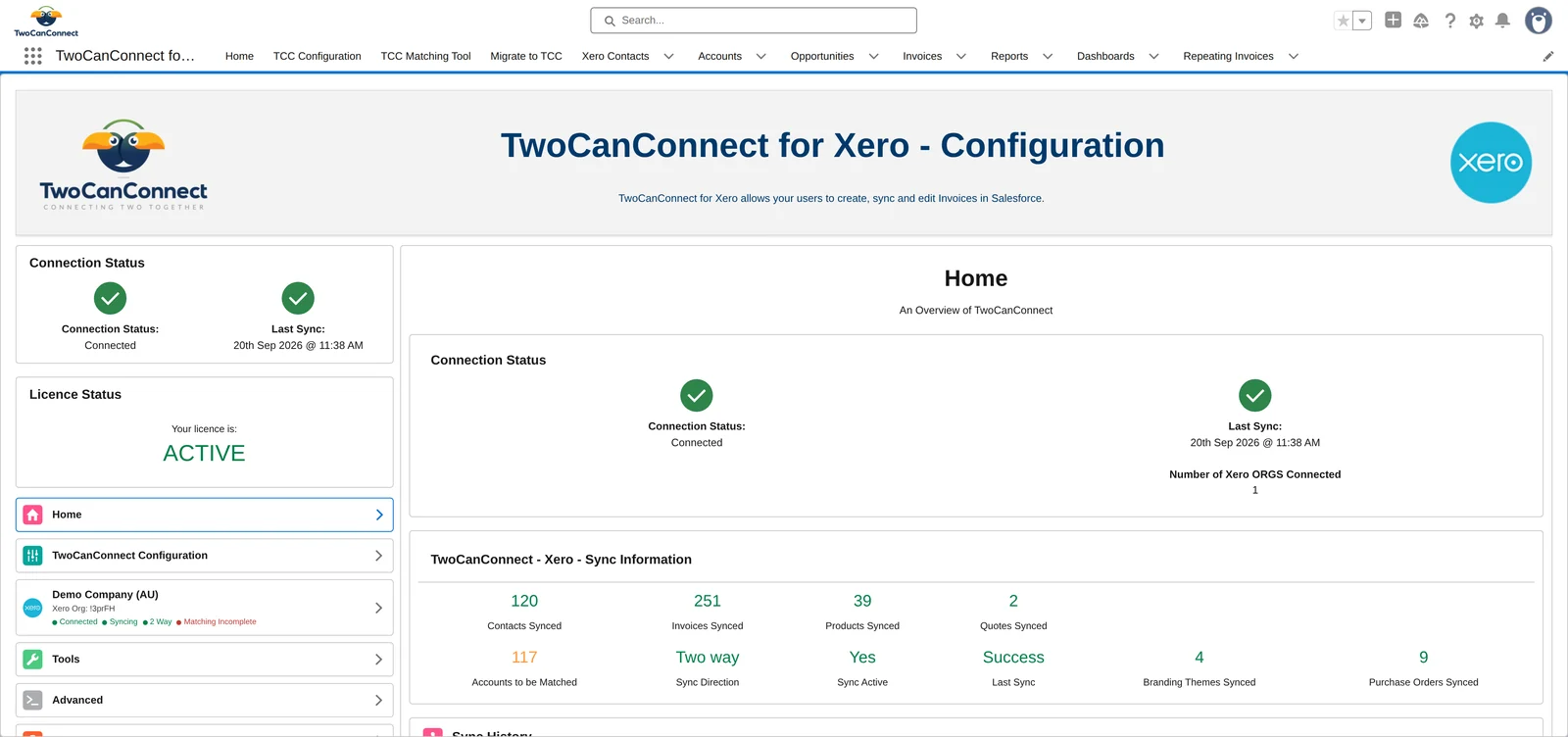Viewport: 1568px width, 737px height.
Task: Click the large TwoCanConnect toucan banner logo
Action: pos(123,165)
